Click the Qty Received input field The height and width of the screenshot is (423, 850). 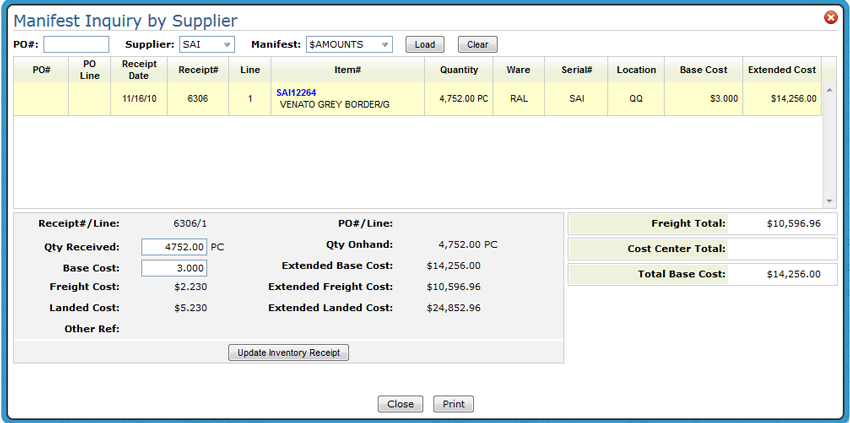pyautogui.click(x=174, y=246)
